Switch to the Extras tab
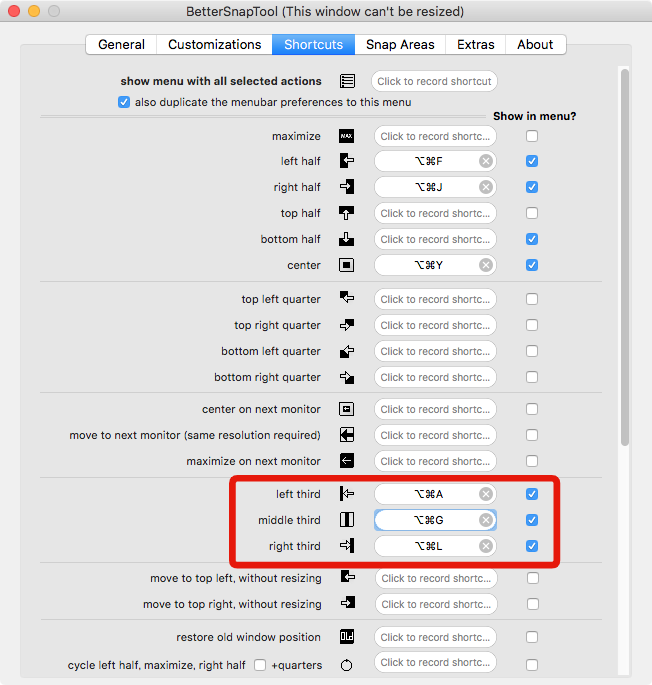 [x=475, y=45]
